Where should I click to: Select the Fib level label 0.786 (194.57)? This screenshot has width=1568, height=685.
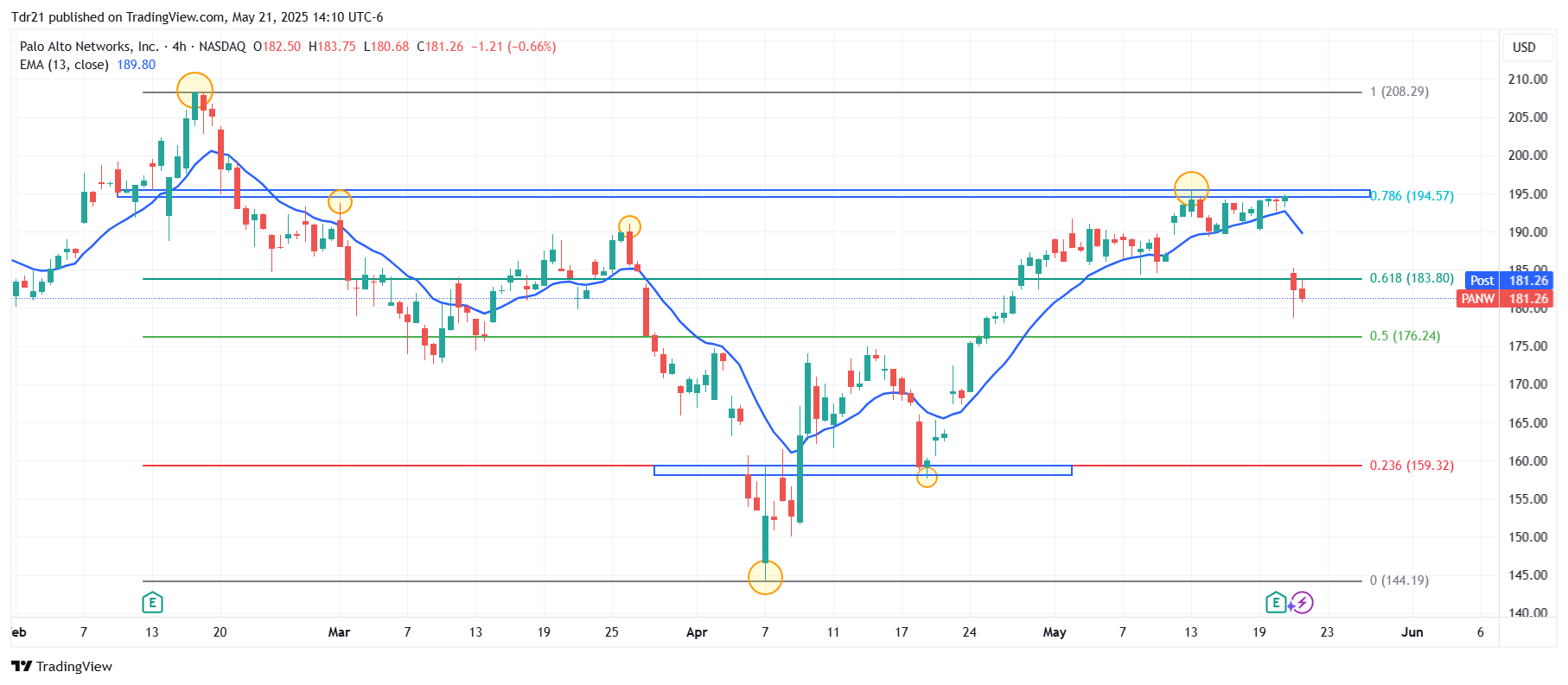click(x=1412, y=196)
